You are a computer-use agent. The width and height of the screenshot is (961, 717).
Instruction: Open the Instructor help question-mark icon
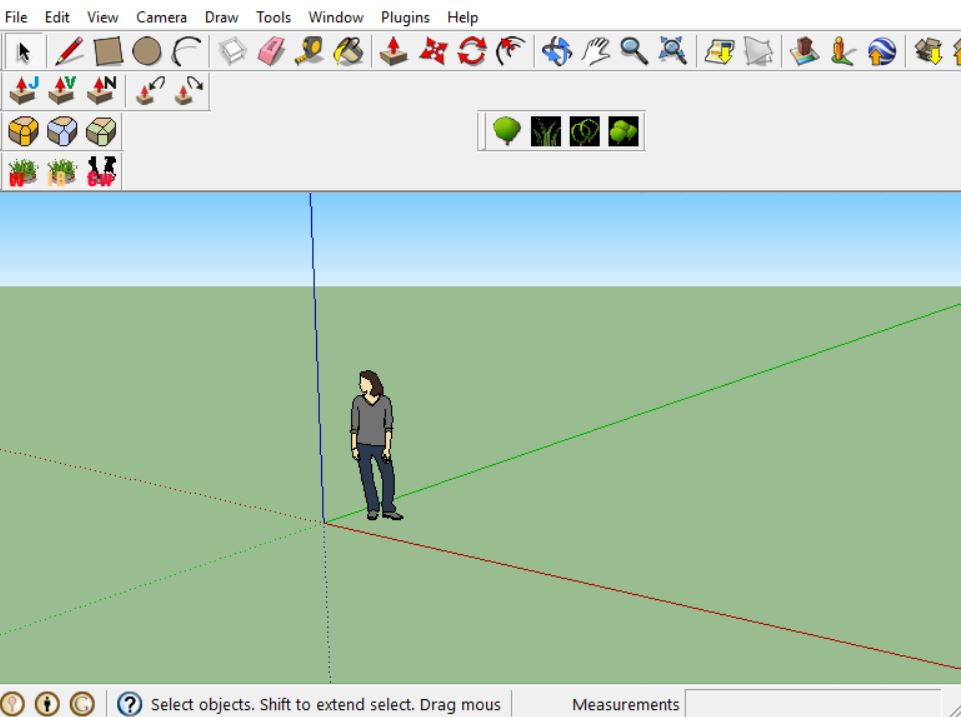point(129,704)
